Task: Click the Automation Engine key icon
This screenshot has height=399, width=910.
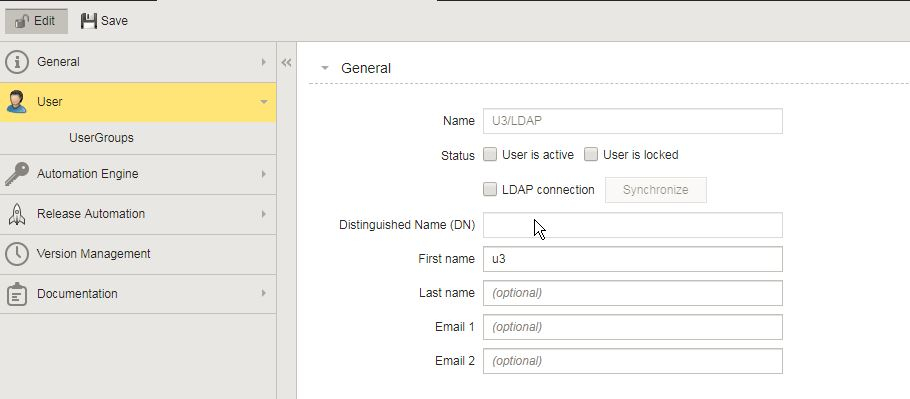Action: tap(17, 174)
